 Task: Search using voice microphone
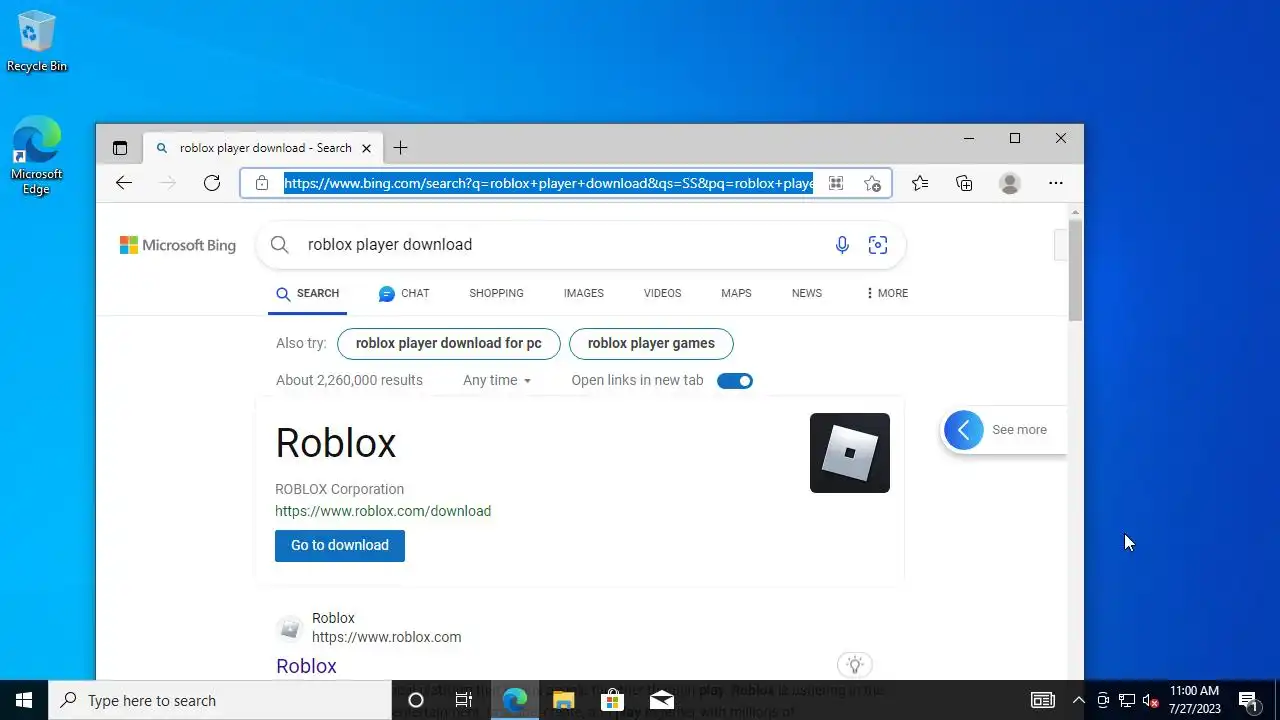pos(842,245)
